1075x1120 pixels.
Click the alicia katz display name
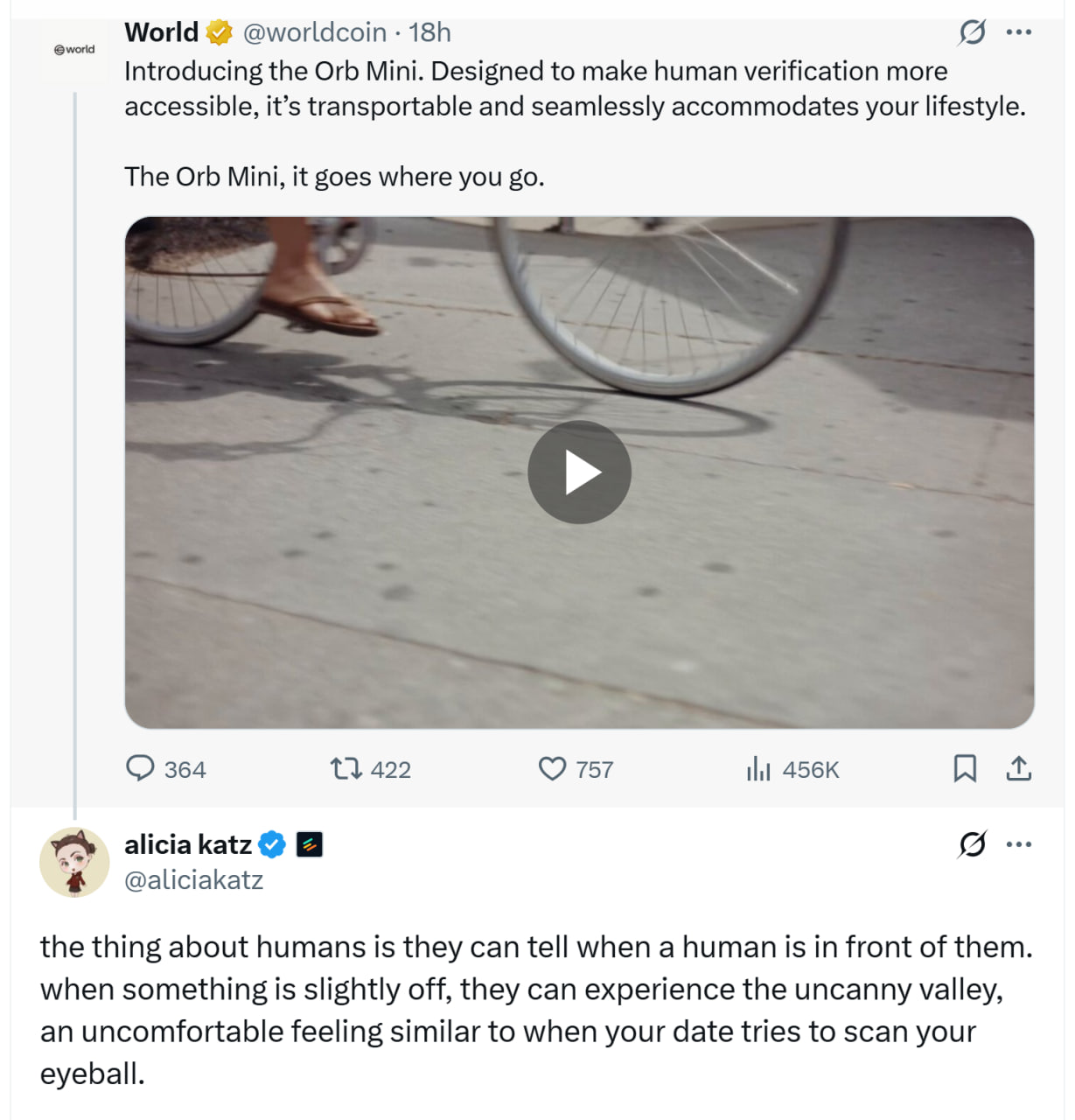[188, 844]
